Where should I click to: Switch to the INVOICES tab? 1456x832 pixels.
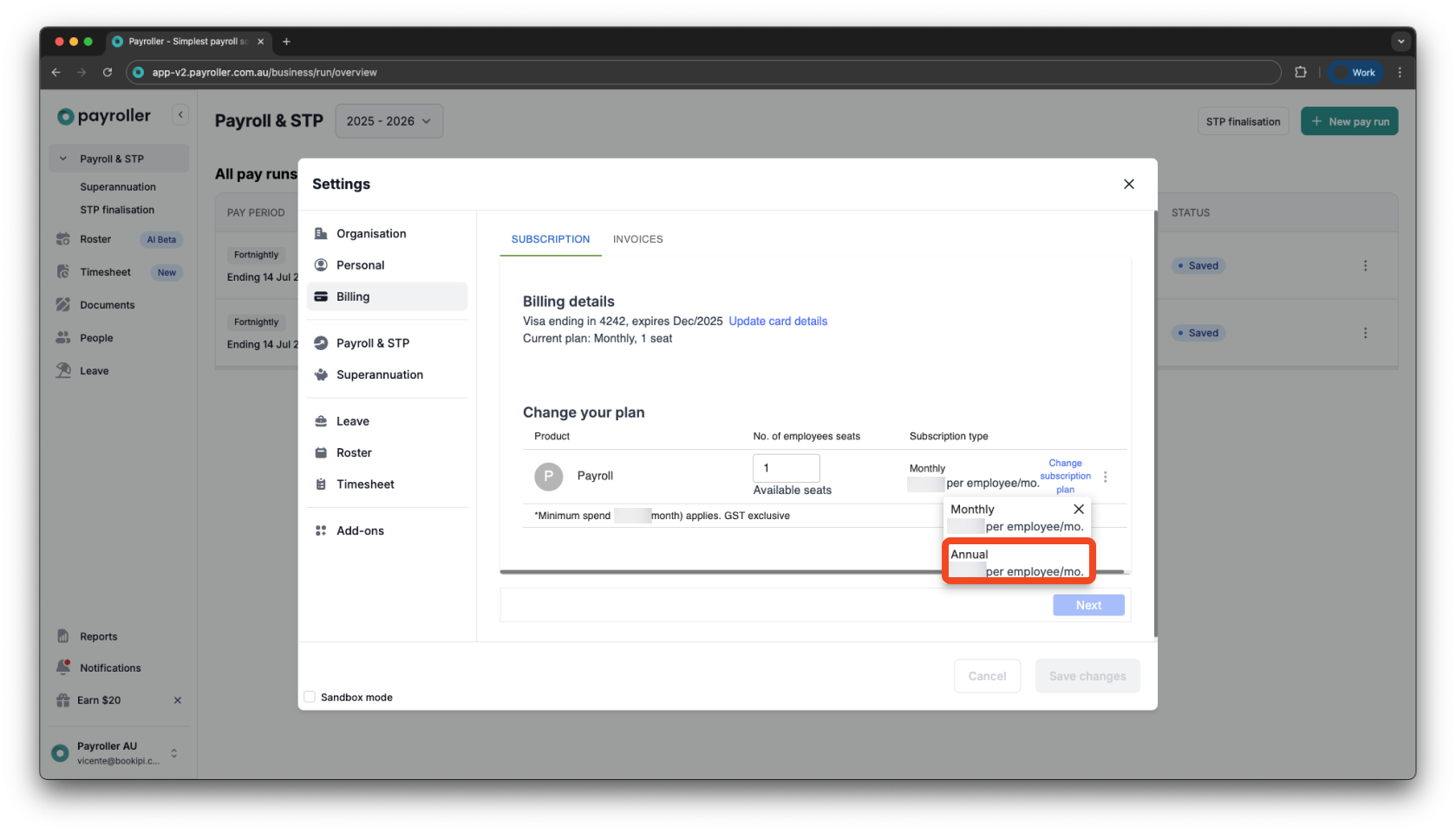[637, 239]
